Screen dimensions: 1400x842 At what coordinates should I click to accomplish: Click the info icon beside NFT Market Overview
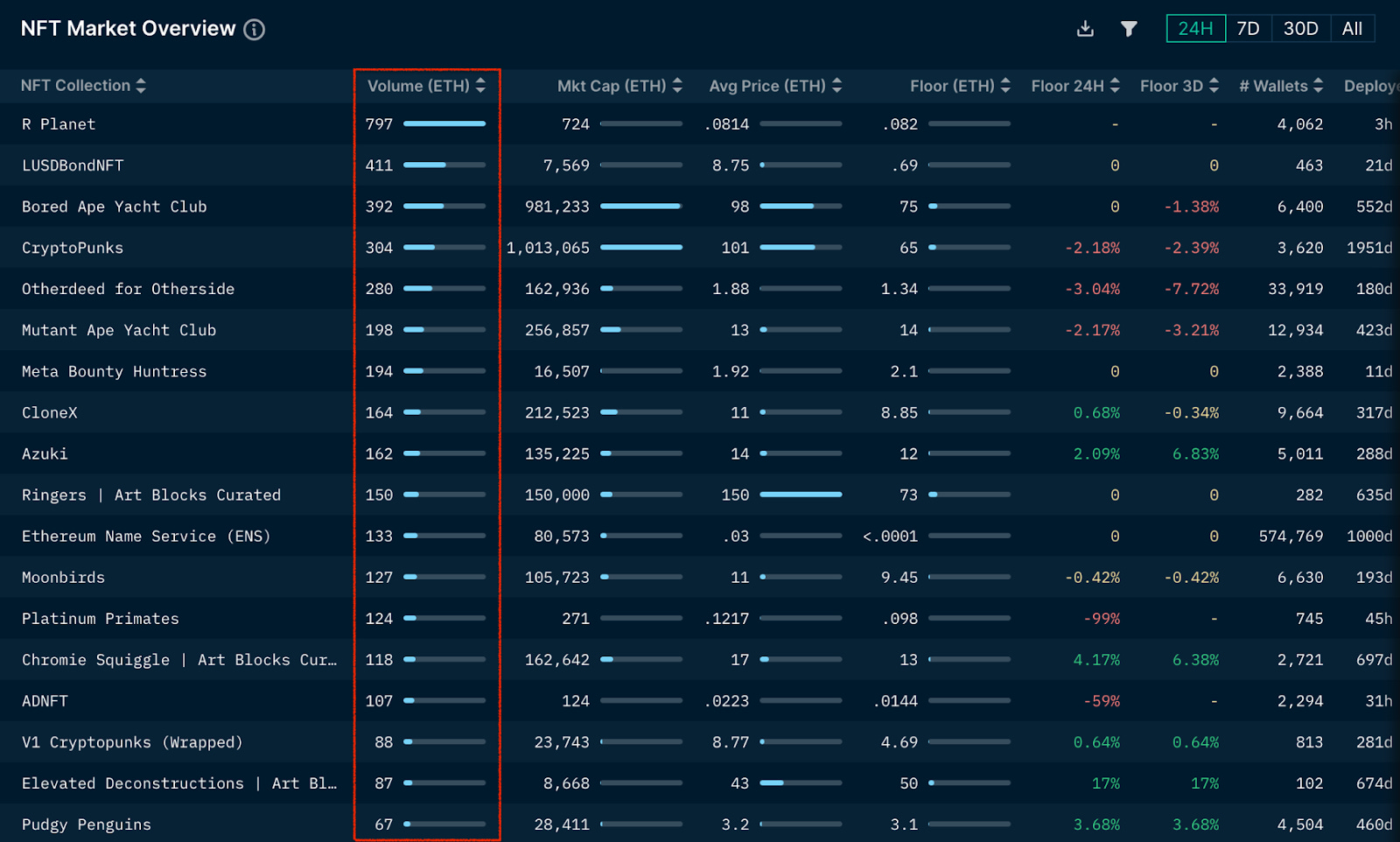click(x=254, y=30)
